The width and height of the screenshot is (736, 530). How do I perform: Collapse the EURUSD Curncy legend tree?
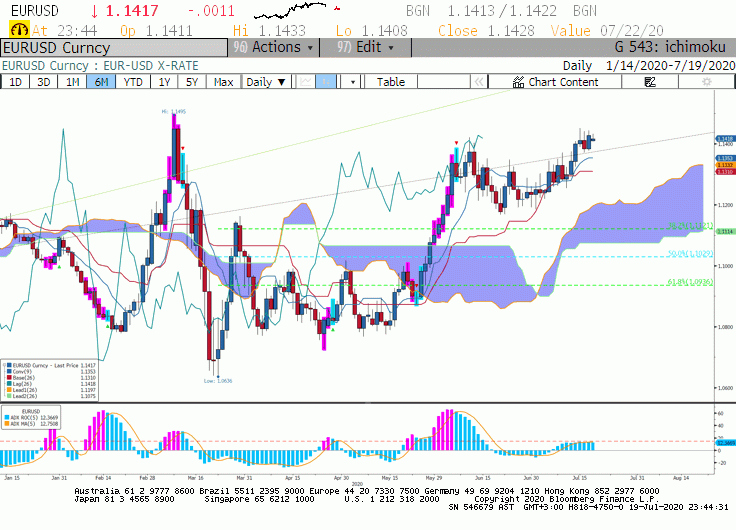click(4, 365)
